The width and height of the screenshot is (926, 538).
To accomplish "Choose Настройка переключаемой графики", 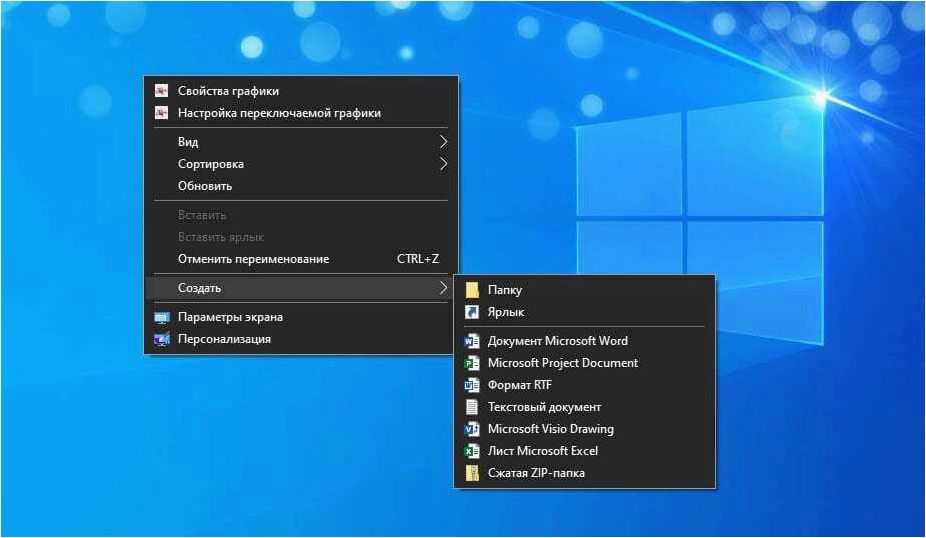I will click(301, 113).
